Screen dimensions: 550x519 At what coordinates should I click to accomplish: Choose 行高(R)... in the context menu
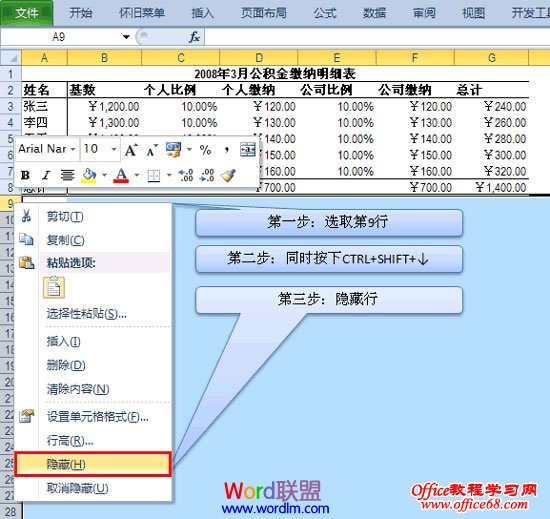(93, 441)
